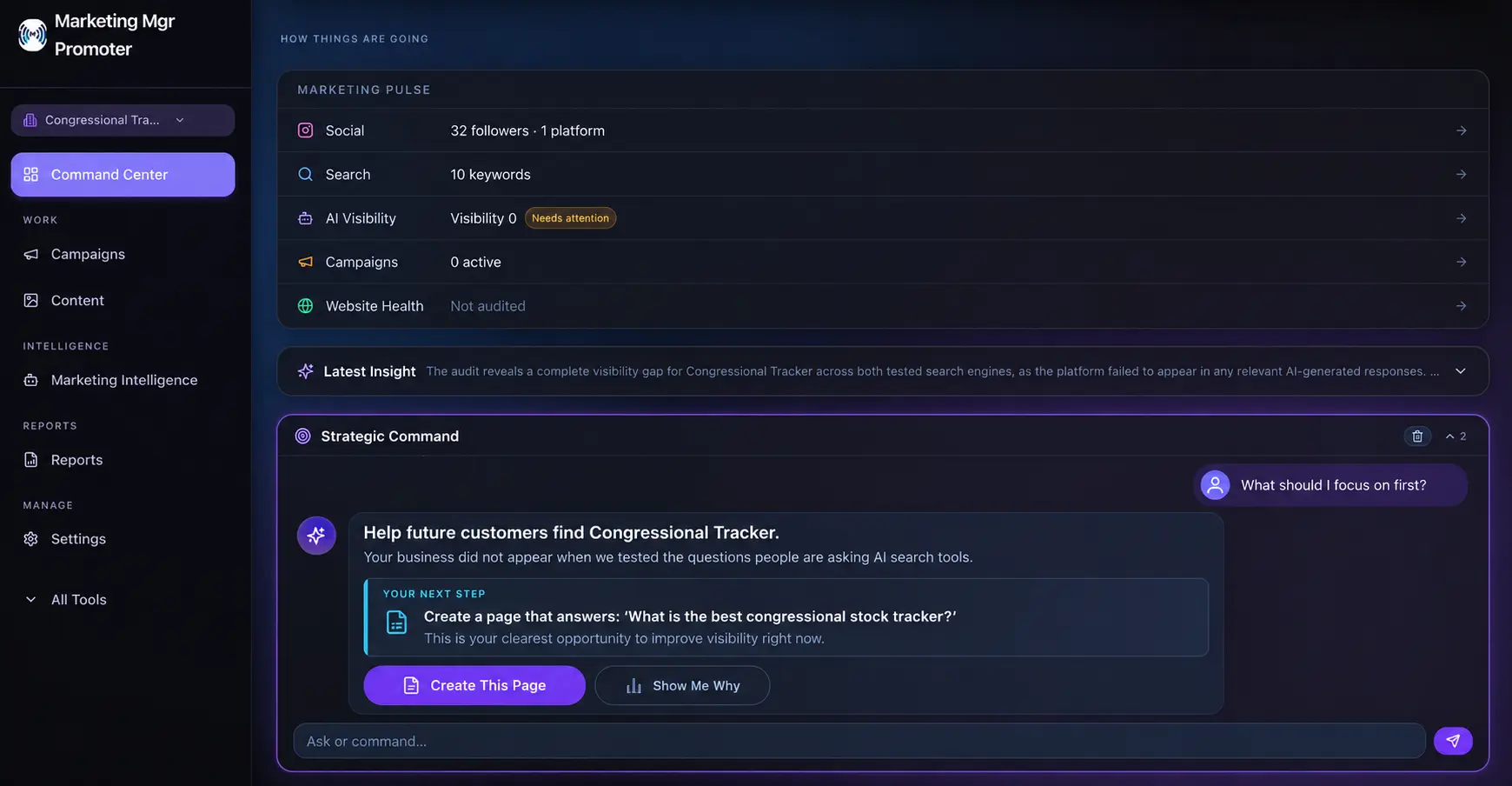The image size is (1512, 786).
Task: Click the Marketing Mgr Promoter logo icon
Action: point(33,36)
